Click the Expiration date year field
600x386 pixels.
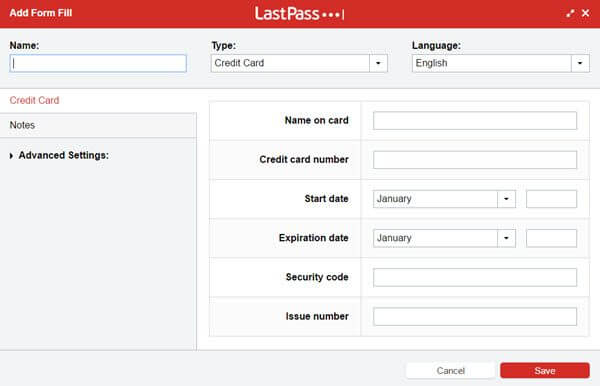[x=551, y=238]
